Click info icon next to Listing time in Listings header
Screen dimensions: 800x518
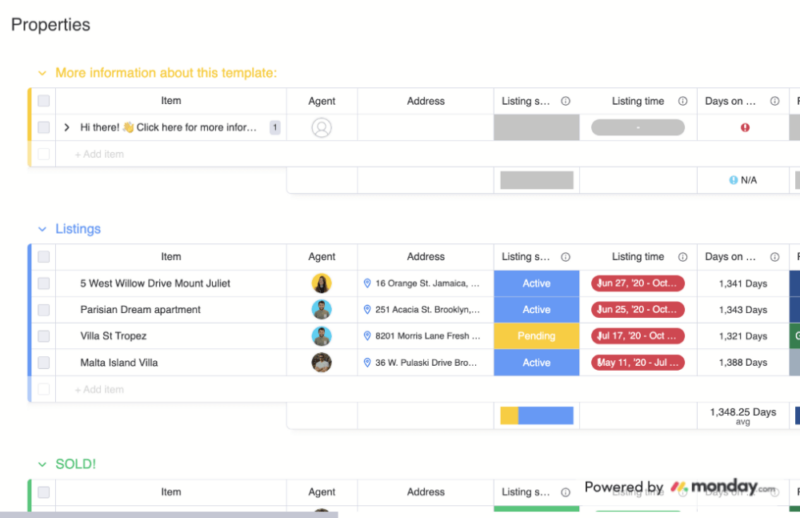[683, 257]
